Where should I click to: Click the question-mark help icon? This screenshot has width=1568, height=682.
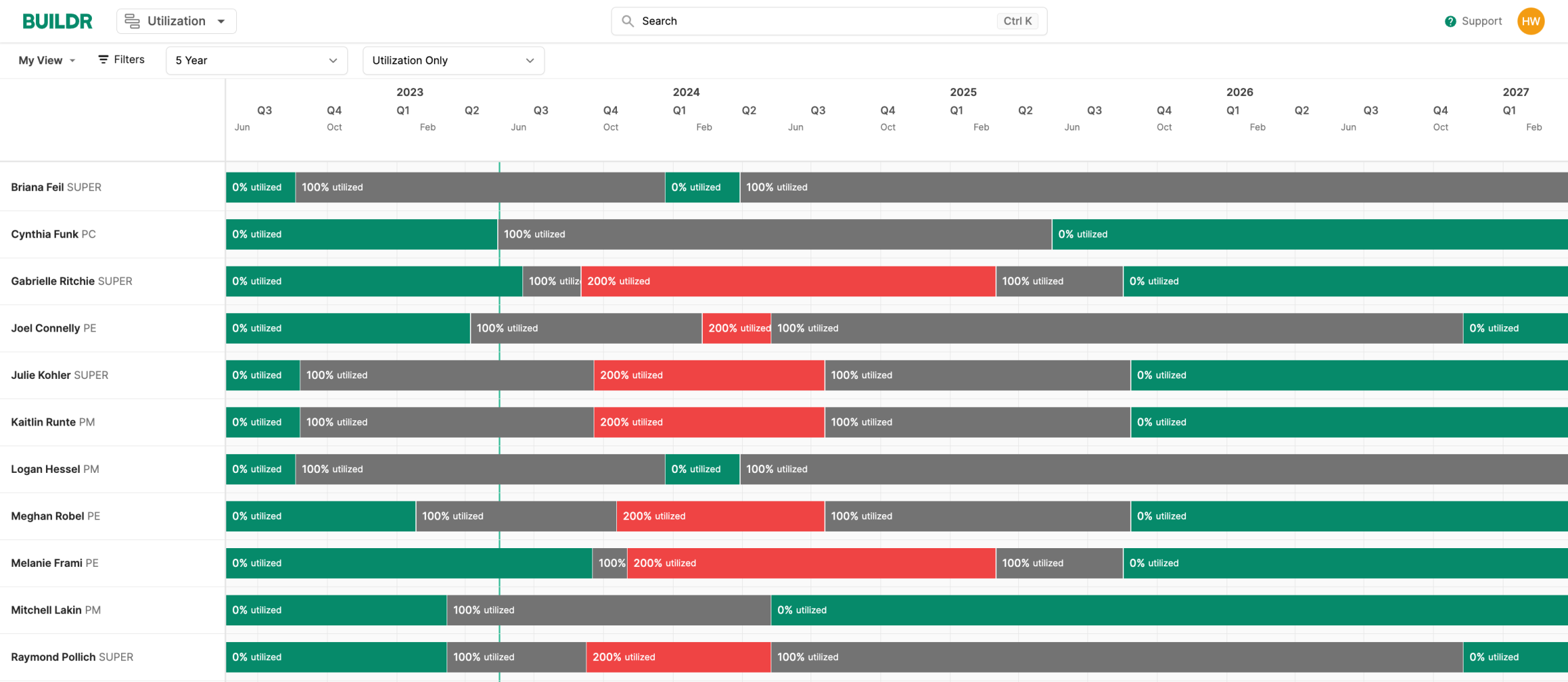pos(1449,21)
